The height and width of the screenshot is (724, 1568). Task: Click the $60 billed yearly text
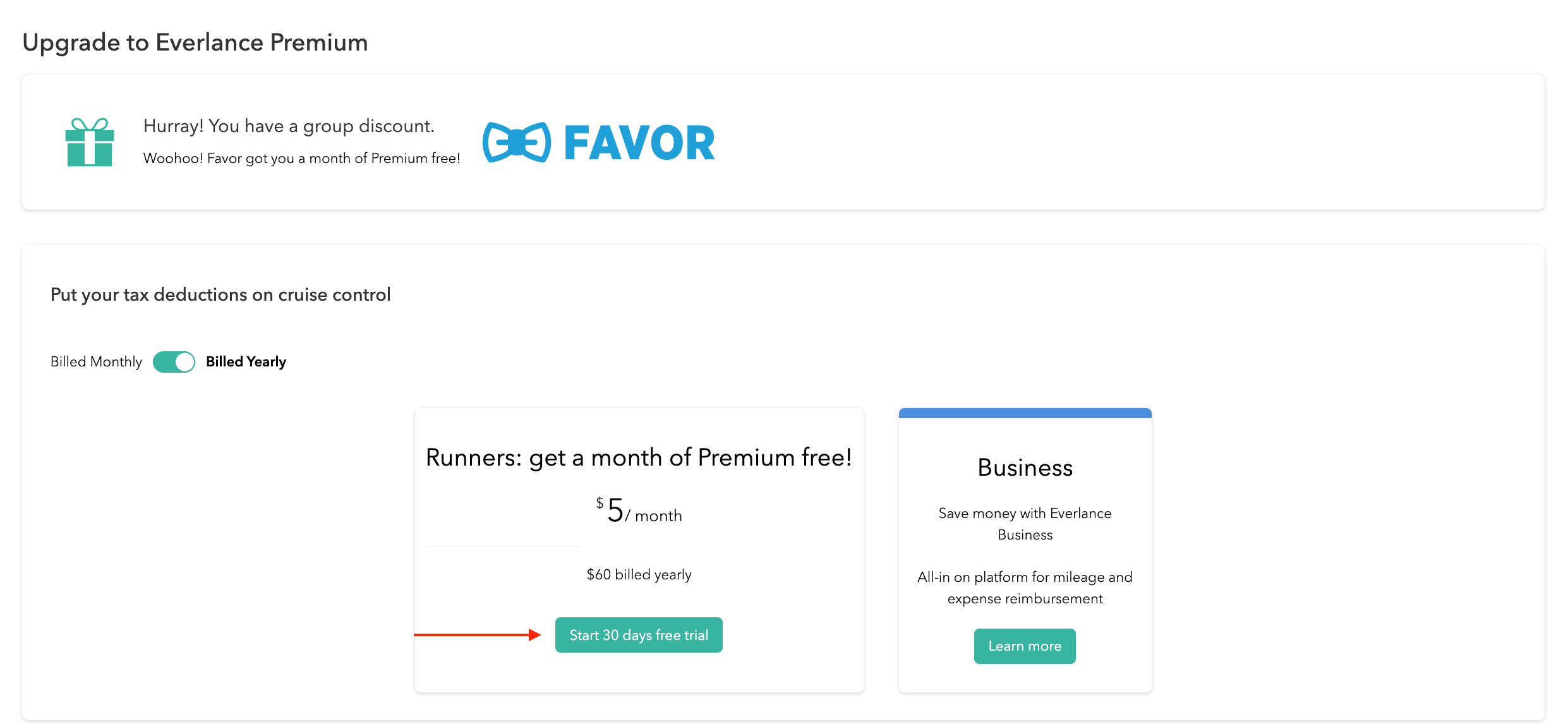[x=639, y=574]
